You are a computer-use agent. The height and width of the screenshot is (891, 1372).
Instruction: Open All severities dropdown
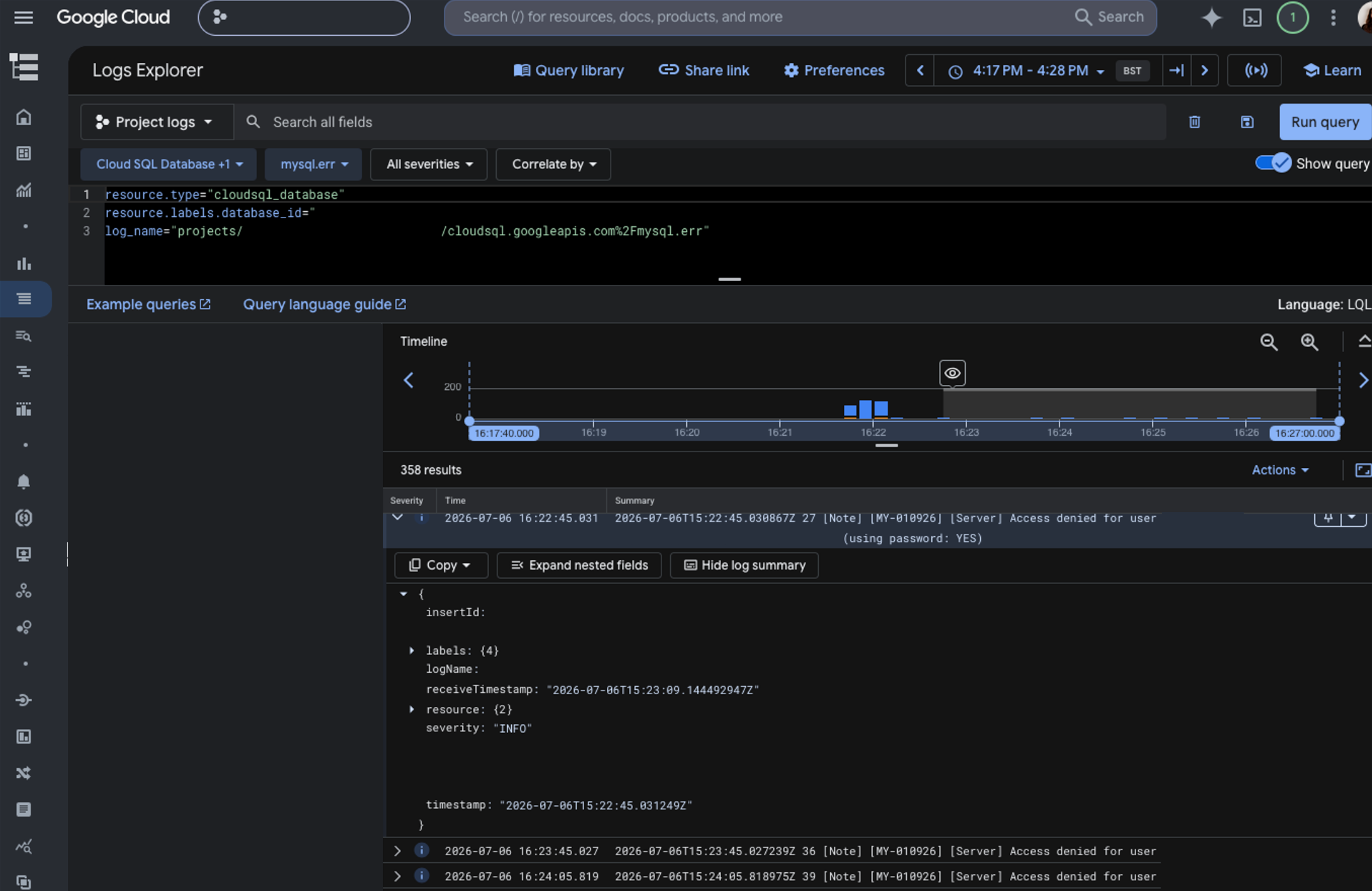429,164
